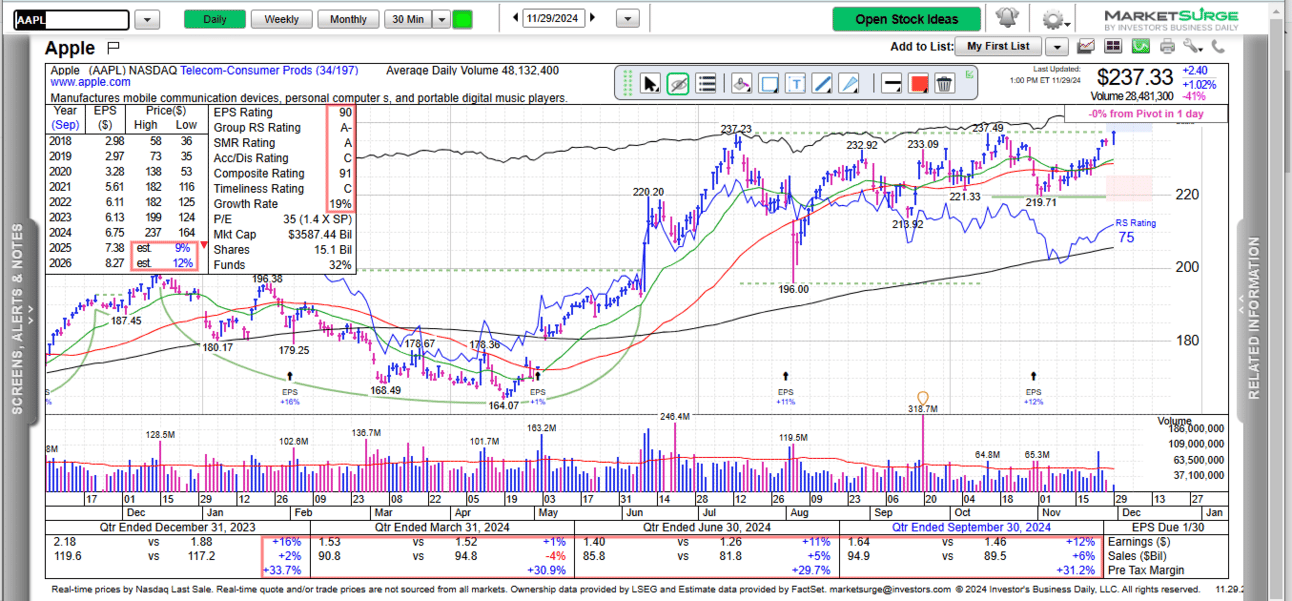The width and height of the screenshot is (1292, 601).
Task: Go to previous date arrow
Action: pyautogui.click(x=515, y=18)
